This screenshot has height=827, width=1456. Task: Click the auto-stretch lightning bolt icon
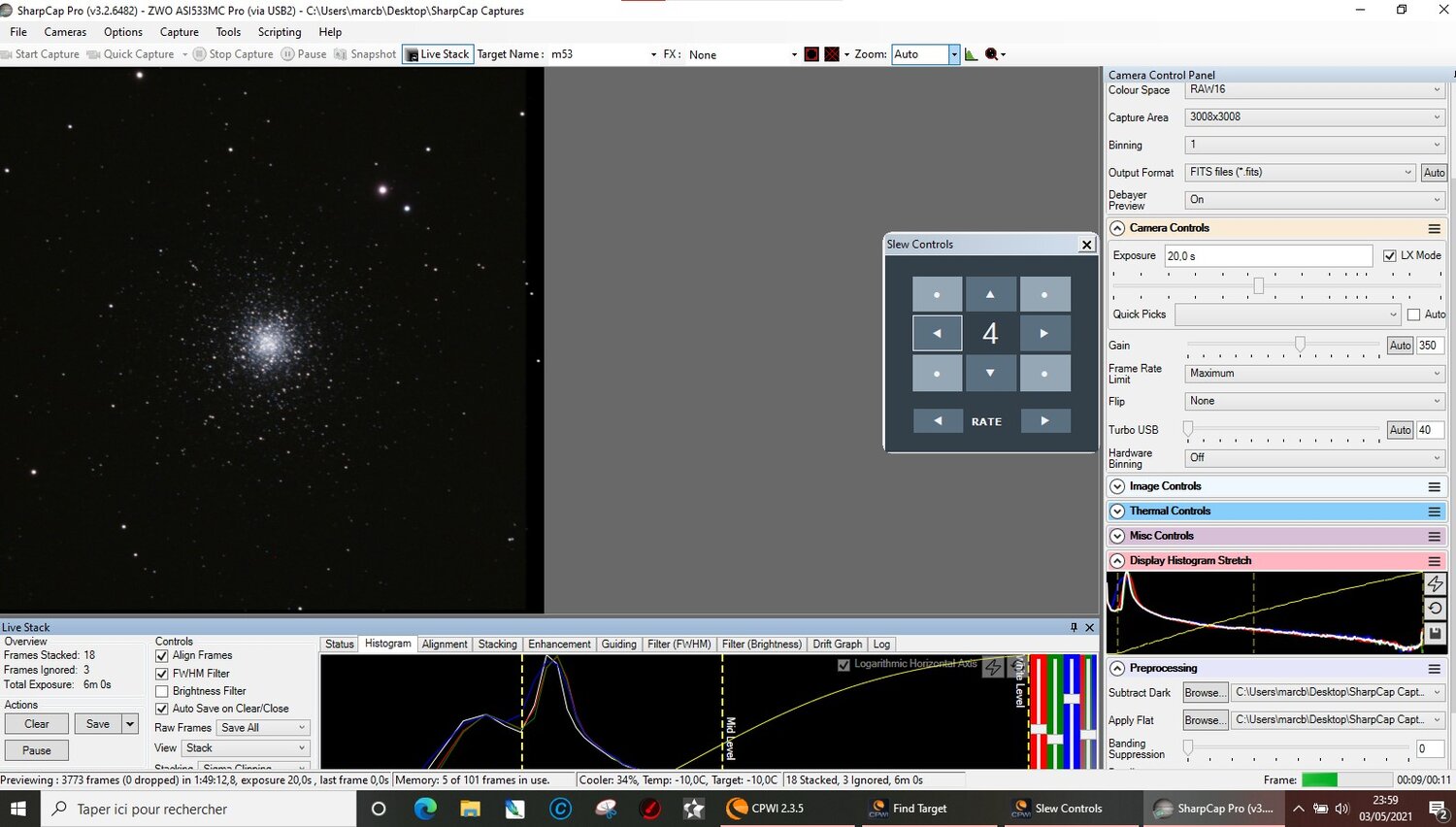[x=1435, y=583]
